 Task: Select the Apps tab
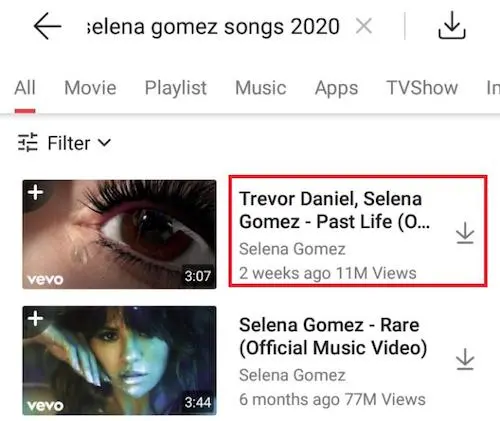pyautogui.click(x=336, y=89)
